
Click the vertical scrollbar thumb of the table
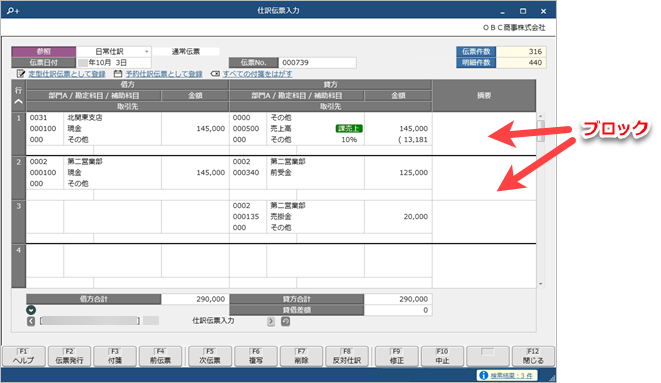(x=540, y=131)
